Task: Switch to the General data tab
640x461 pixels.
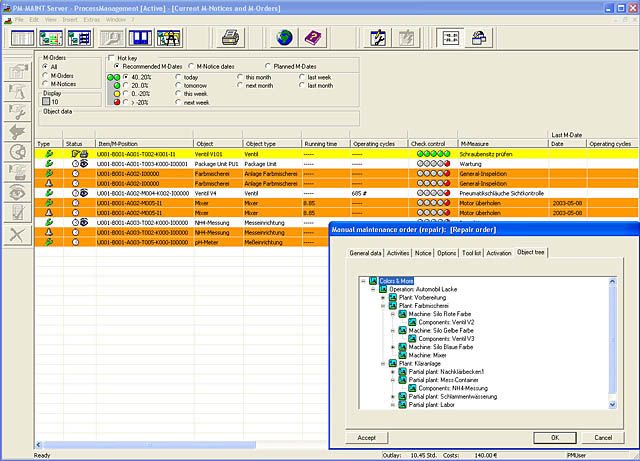Action: (365, 254)
